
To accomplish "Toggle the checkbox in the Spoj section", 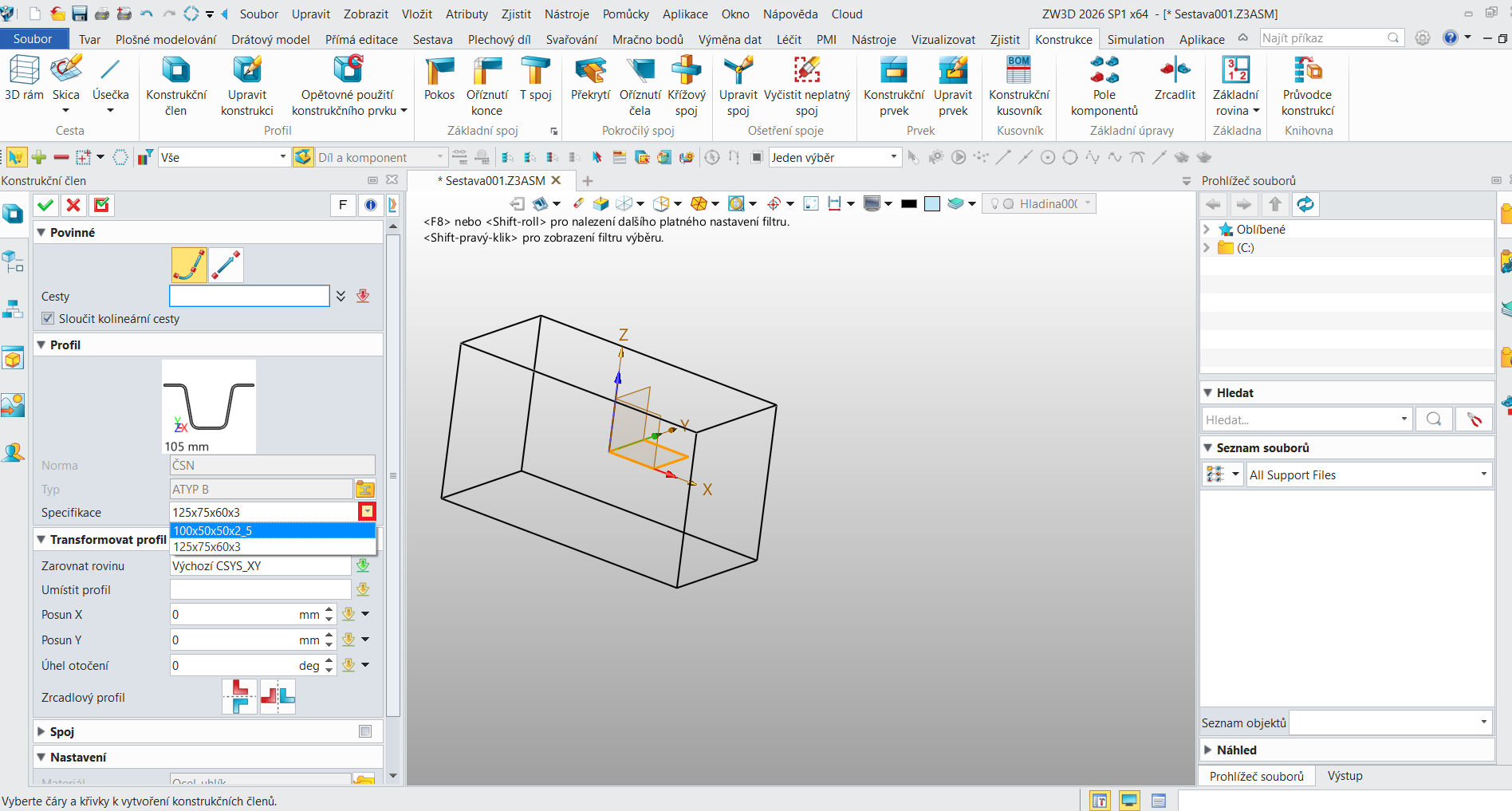I will coord(365,731).
